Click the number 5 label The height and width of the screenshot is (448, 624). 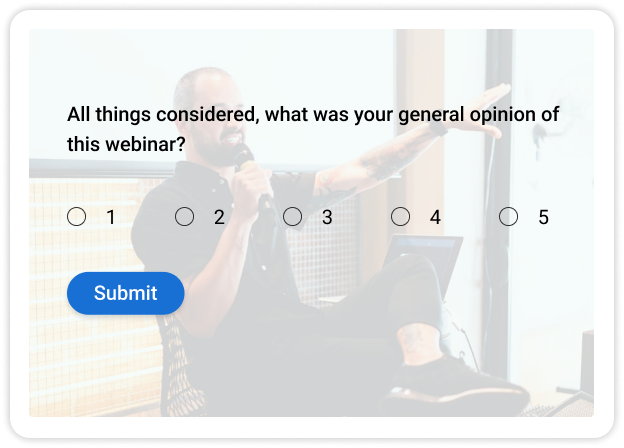pos(543,217)
